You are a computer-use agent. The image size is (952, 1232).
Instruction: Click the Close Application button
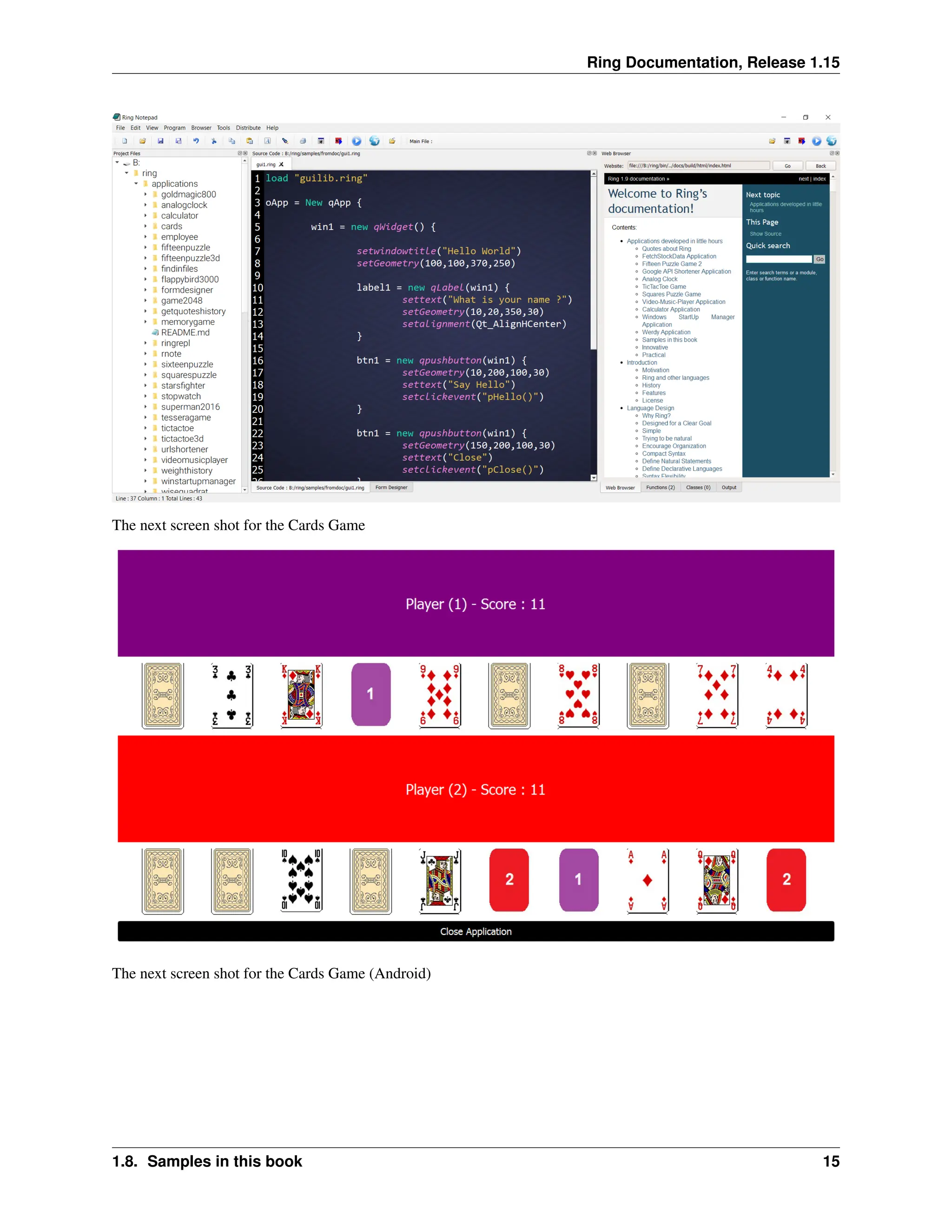coord(476,931)
